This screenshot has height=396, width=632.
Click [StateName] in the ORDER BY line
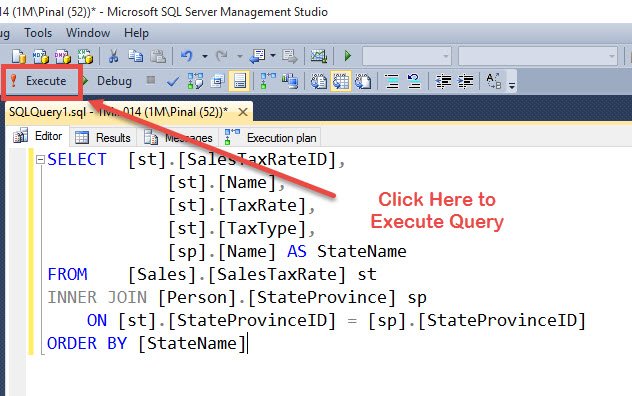point(191,344)
